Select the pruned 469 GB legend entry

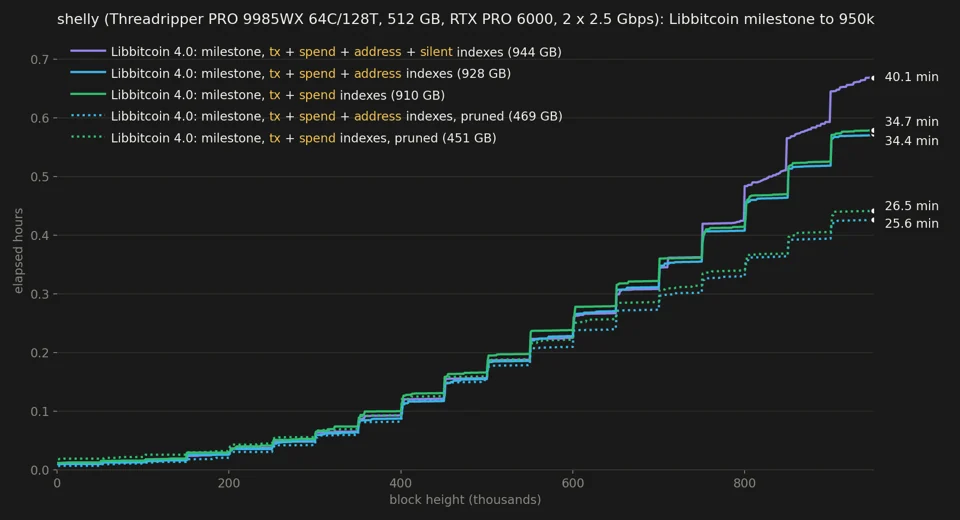coord(336,116)
